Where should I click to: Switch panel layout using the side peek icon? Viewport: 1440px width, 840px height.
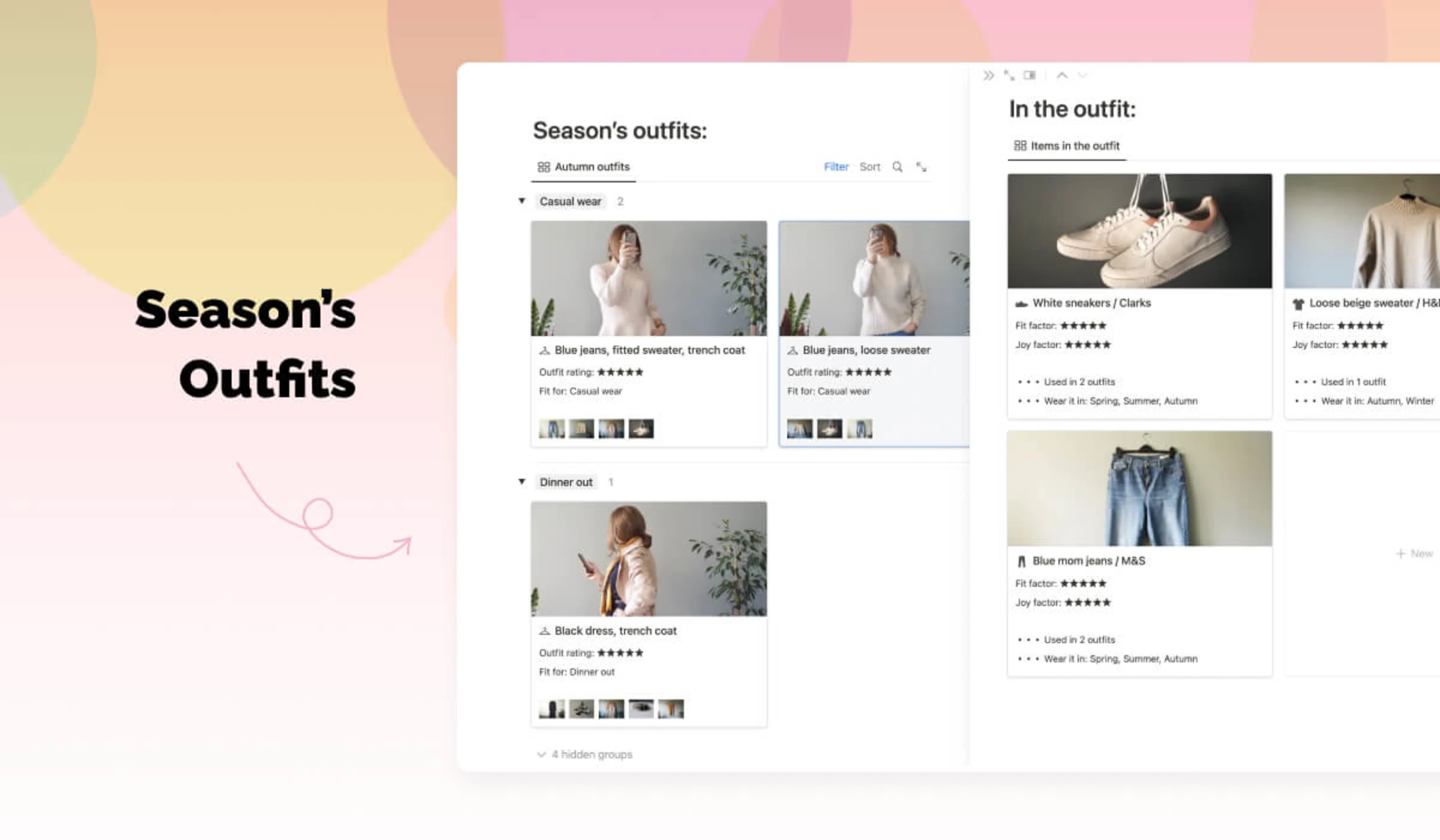[1028, 75]
